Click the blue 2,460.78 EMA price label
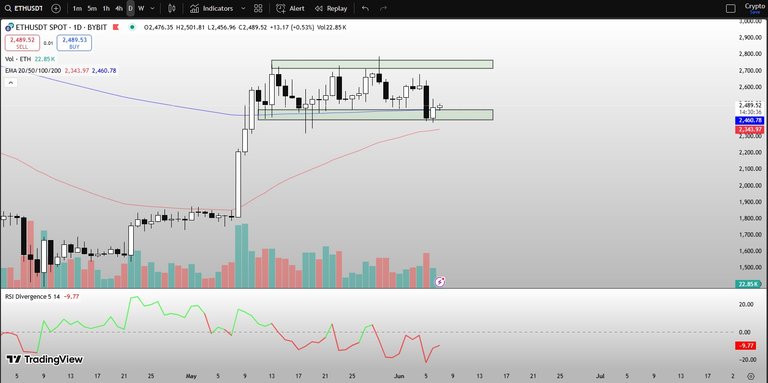Image resolution: width=768 pixels, height=383 pixels. coord(750,120)
